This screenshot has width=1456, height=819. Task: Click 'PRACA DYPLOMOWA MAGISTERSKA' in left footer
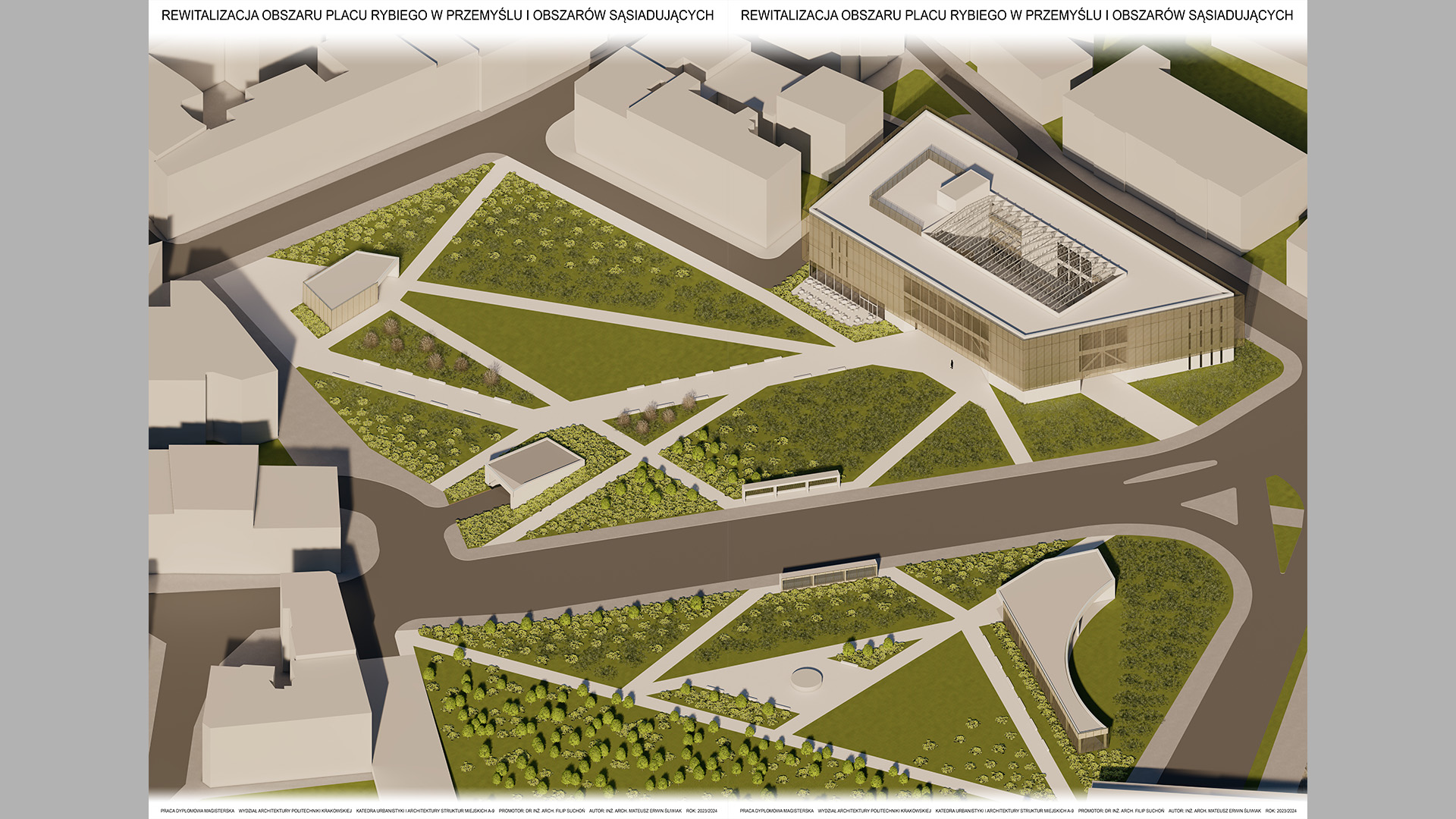coord(197,811)
